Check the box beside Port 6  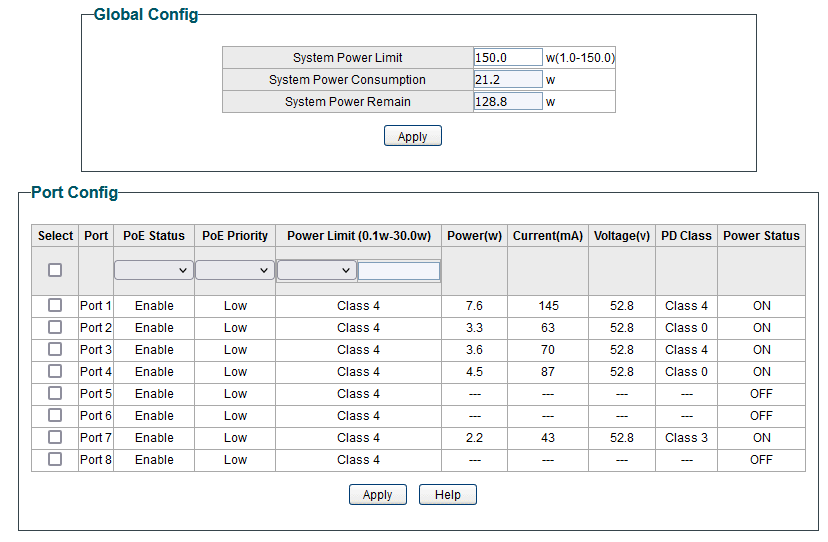55,415
